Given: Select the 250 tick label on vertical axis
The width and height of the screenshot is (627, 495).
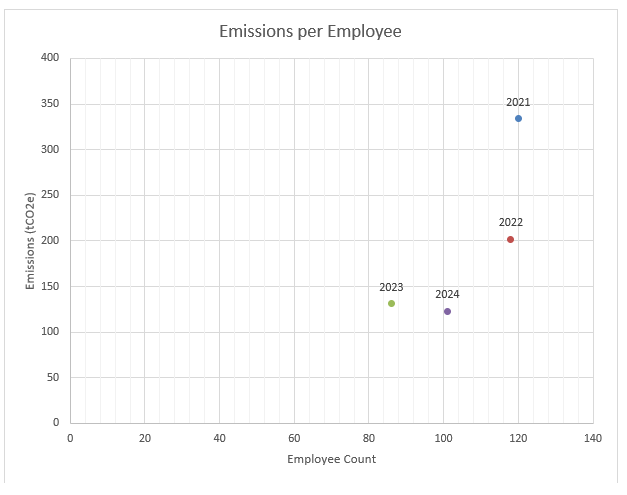Looking at the screenshot, I should pos(50,195).
